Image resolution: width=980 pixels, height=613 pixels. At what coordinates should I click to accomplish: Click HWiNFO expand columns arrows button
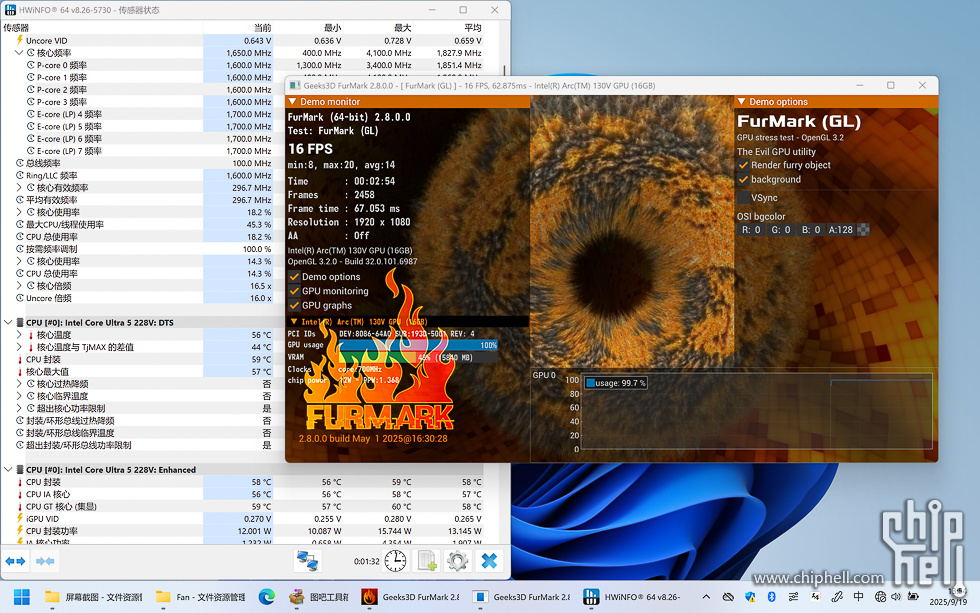tap(15, 561)
